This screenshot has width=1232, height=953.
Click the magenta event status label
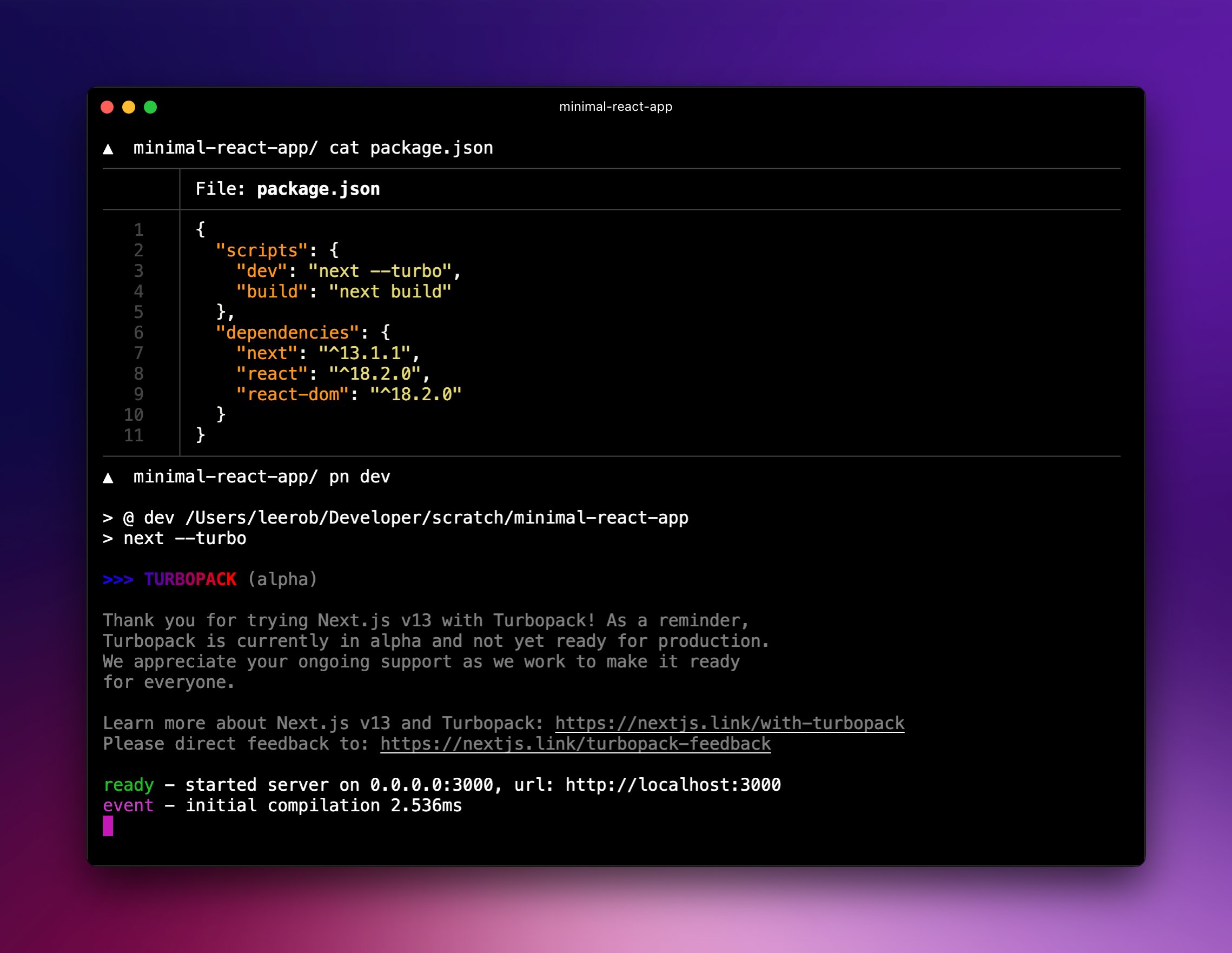tap(128, 806)
